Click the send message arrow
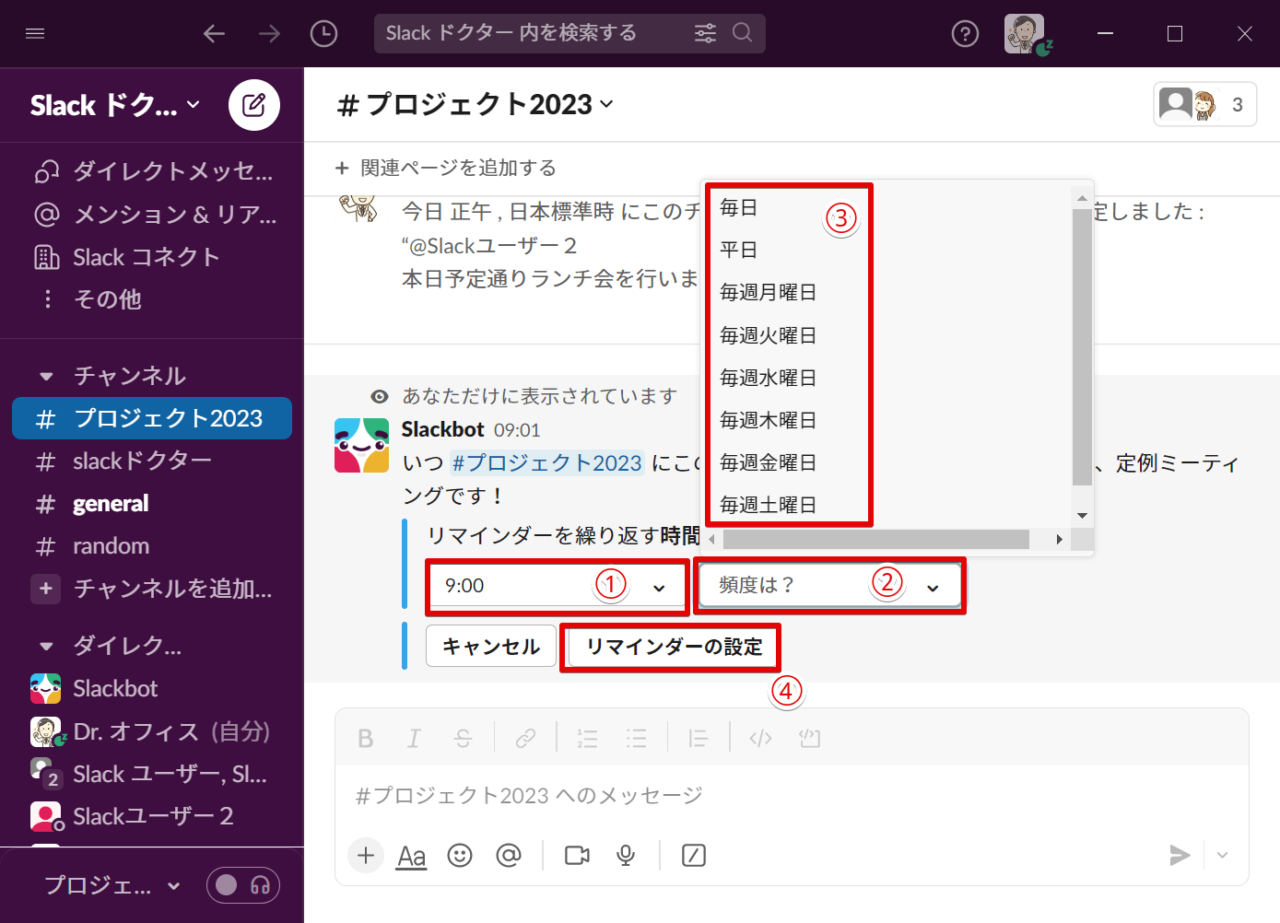 click(x=1181, y=855)
